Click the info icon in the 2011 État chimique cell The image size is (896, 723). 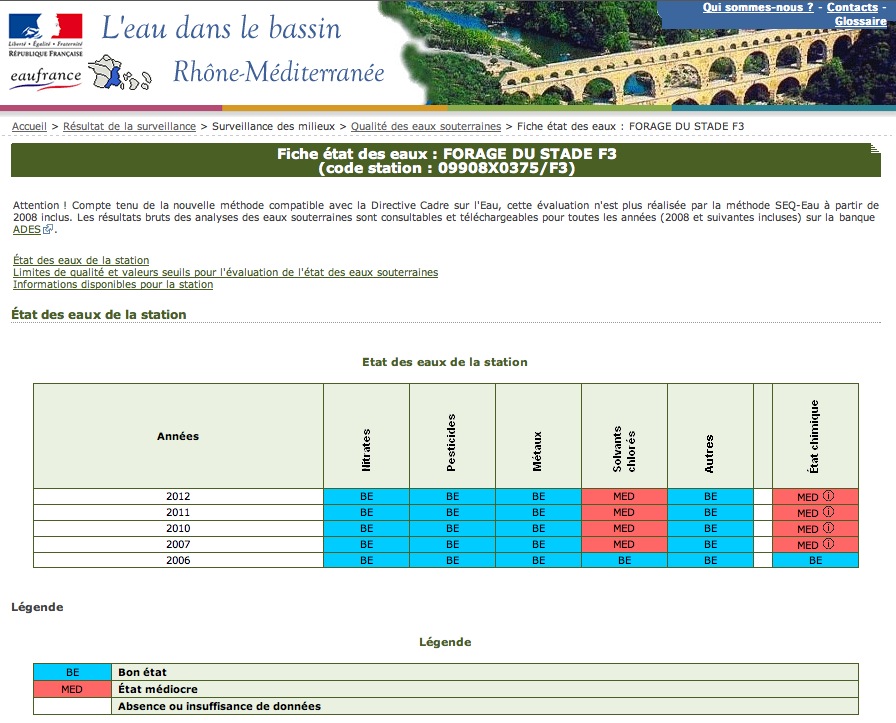point(828,512)
